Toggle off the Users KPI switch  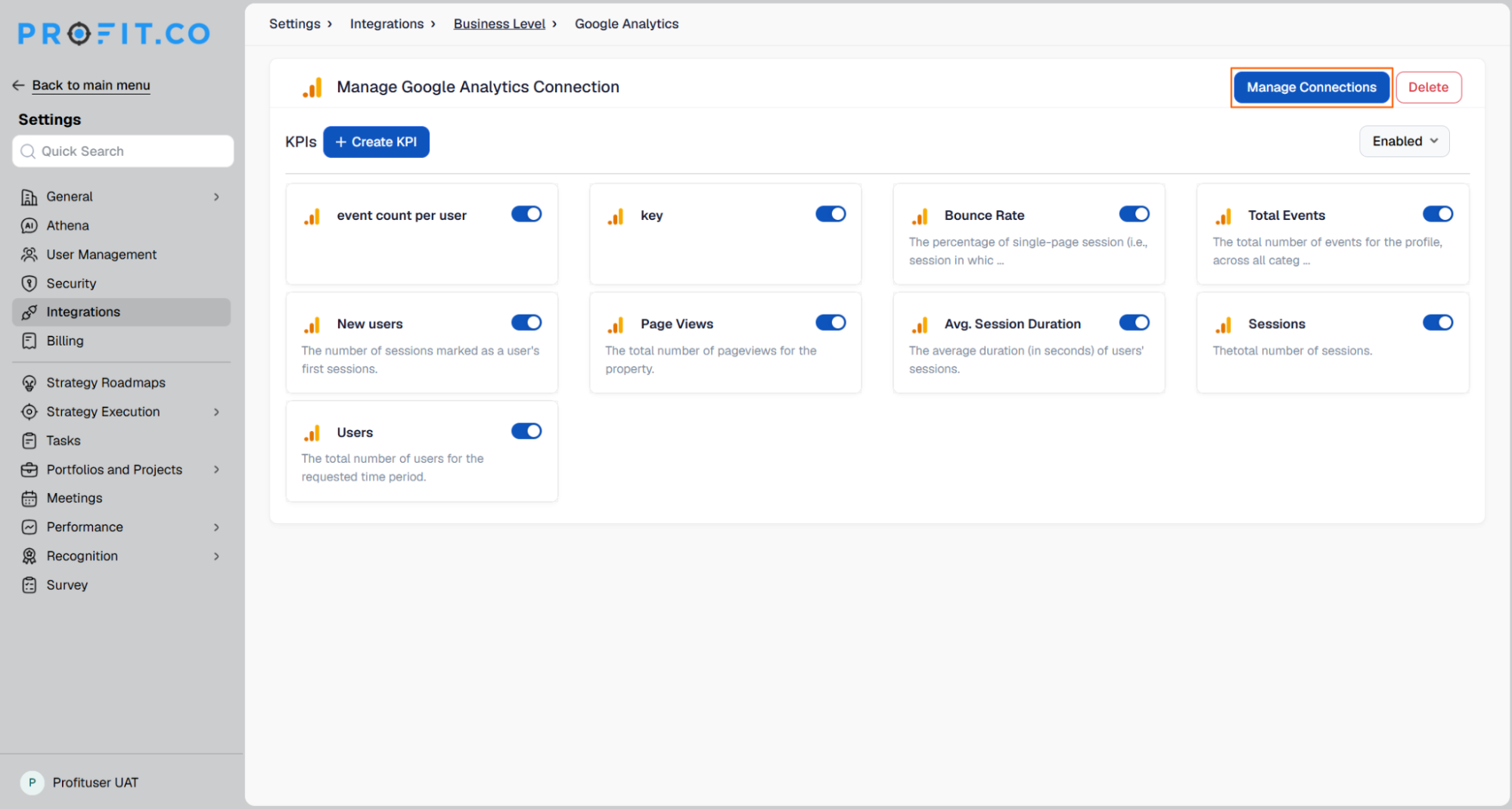point(526,431)
